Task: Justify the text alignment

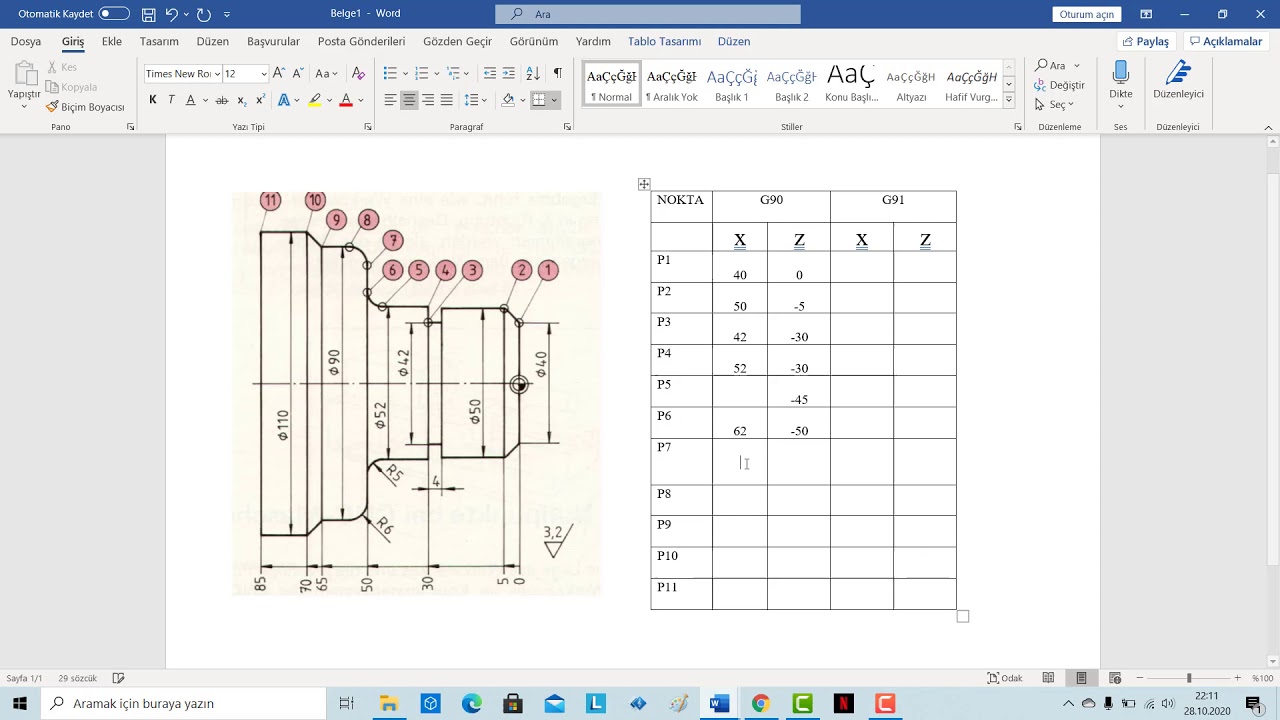Action: coord(447,100)
